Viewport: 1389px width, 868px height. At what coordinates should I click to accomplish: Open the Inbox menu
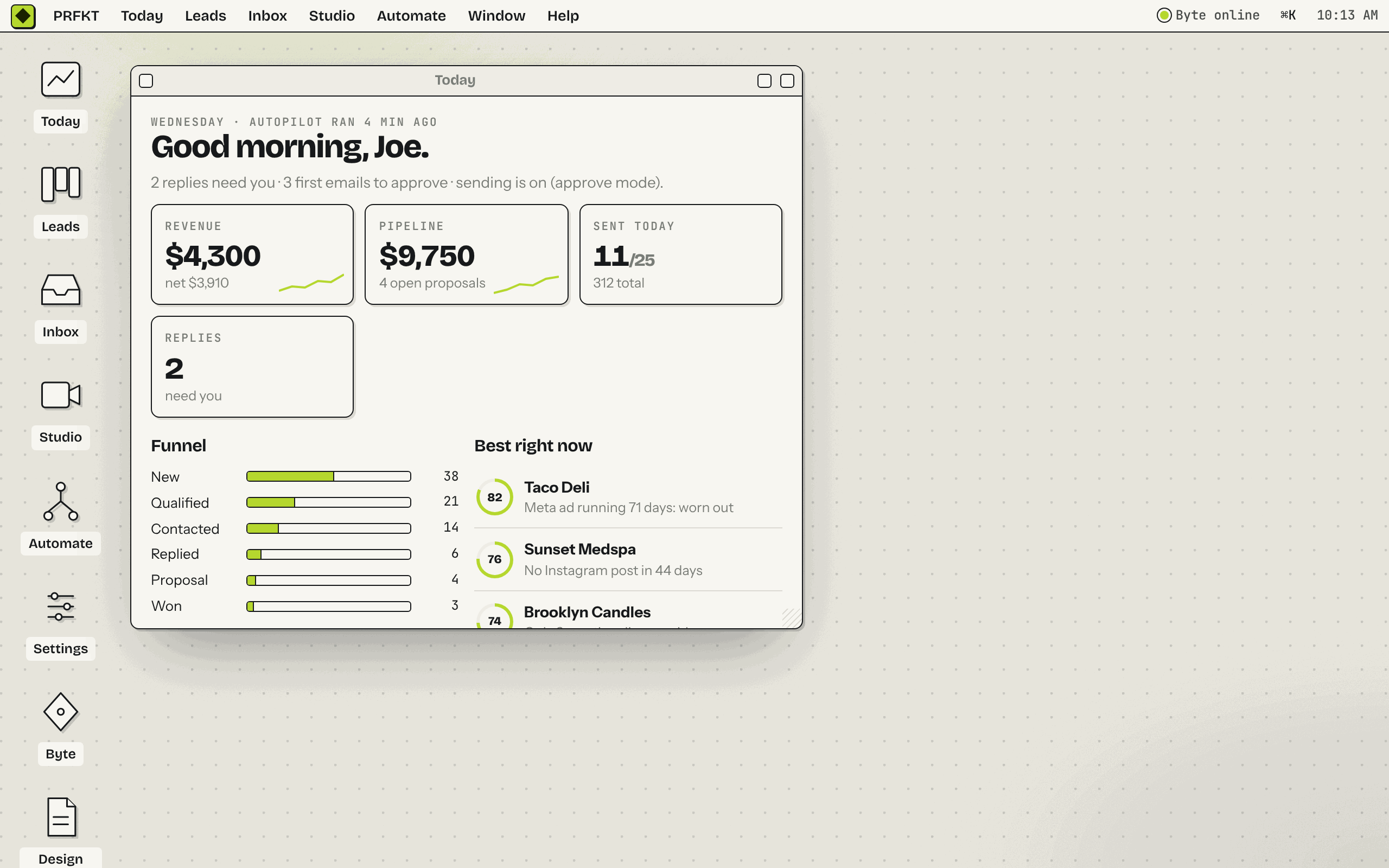point(267,16)
